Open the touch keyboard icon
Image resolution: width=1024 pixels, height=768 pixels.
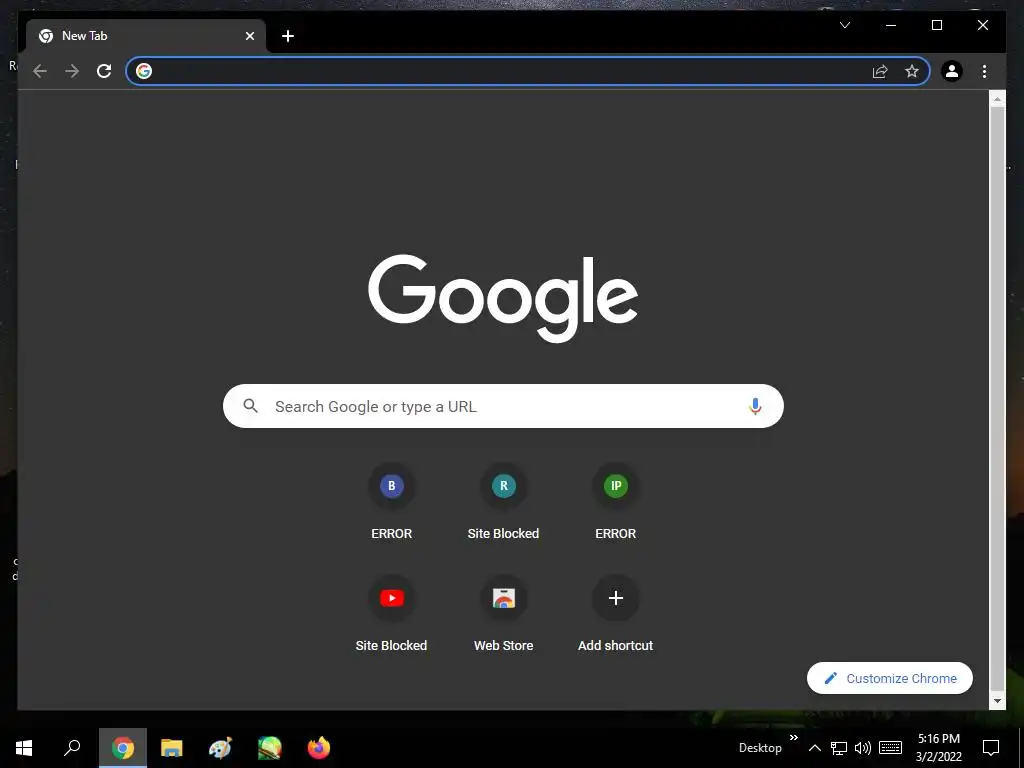click(890, 748)
